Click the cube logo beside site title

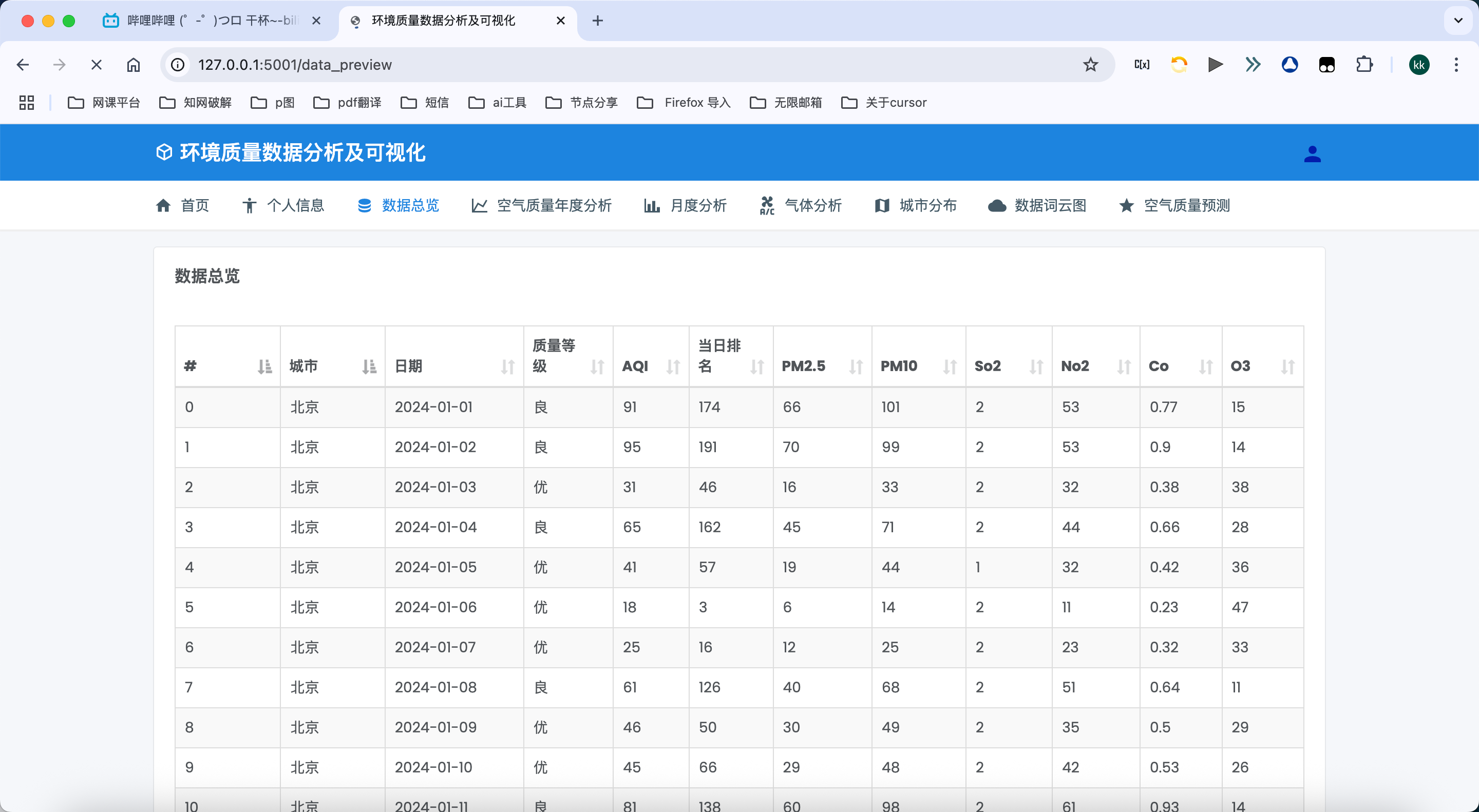click(164, 152)
